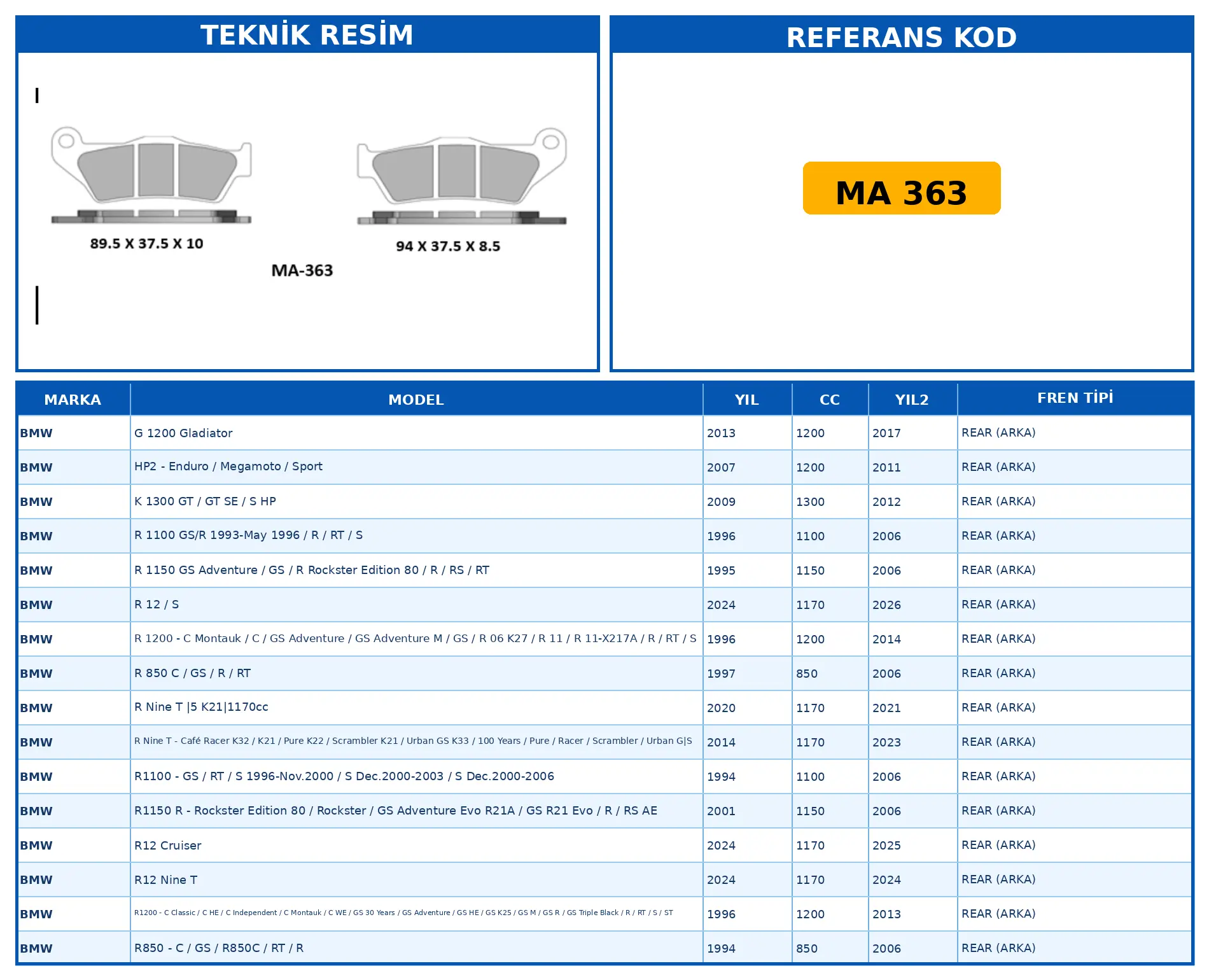The image size is (1209, 980).
Task: Select the R1150 R - Rockster Edition 80 row
Action: [x=604, y=811]
